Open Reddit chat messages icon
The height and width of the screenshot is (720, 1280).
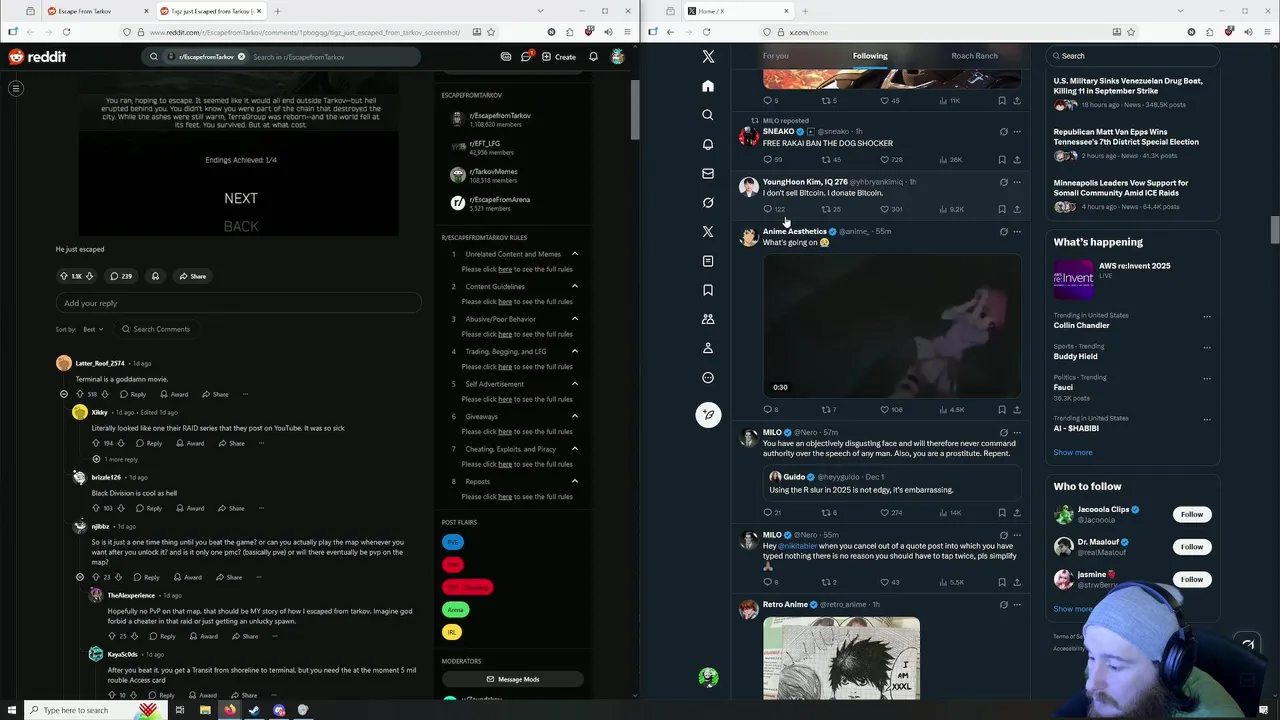[x=526, y=57]
